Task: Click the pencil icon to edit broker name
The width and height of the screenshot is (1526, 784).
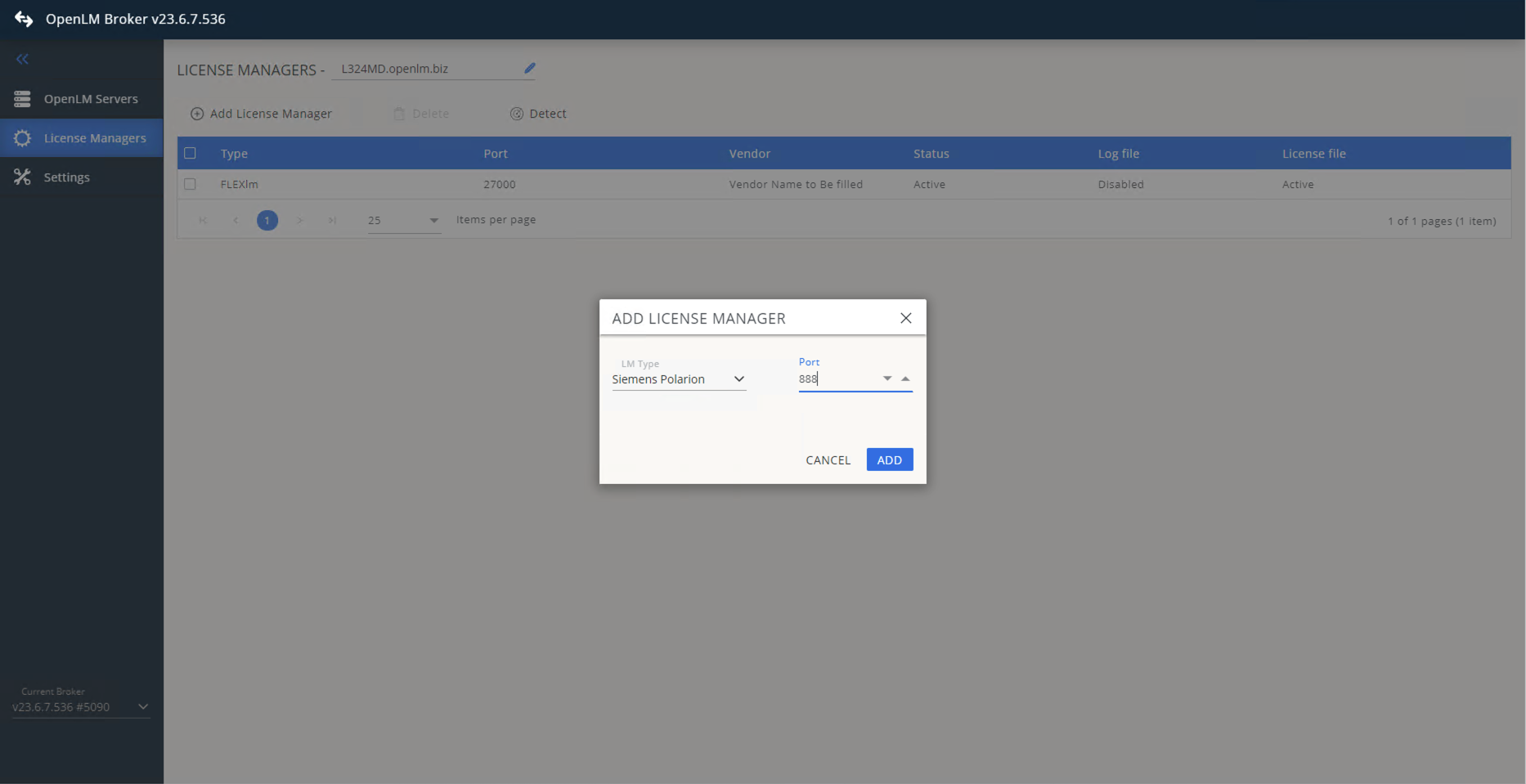Action: [x=529, y=68]
